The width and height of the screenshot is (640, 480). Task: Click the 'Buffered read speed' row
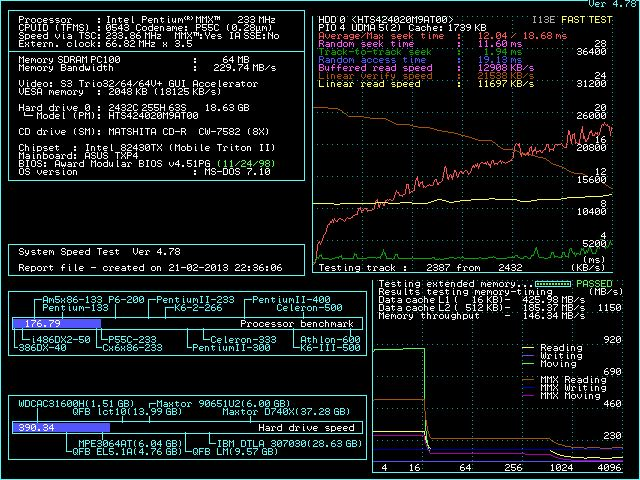(426, 68)
